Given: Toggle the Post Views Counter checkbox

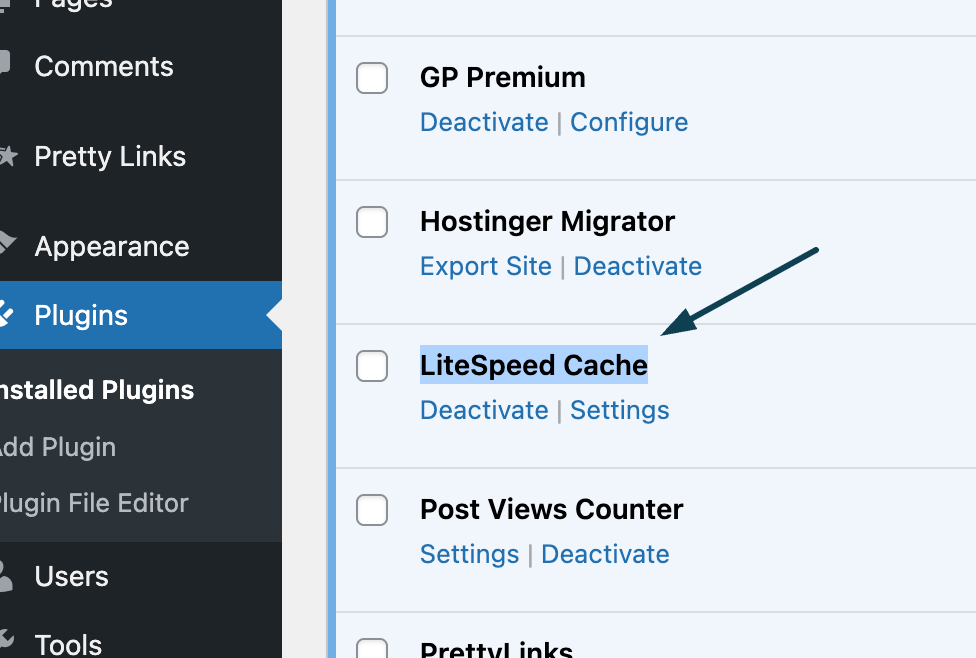Looking at the screenshot, I should [372, 510].
